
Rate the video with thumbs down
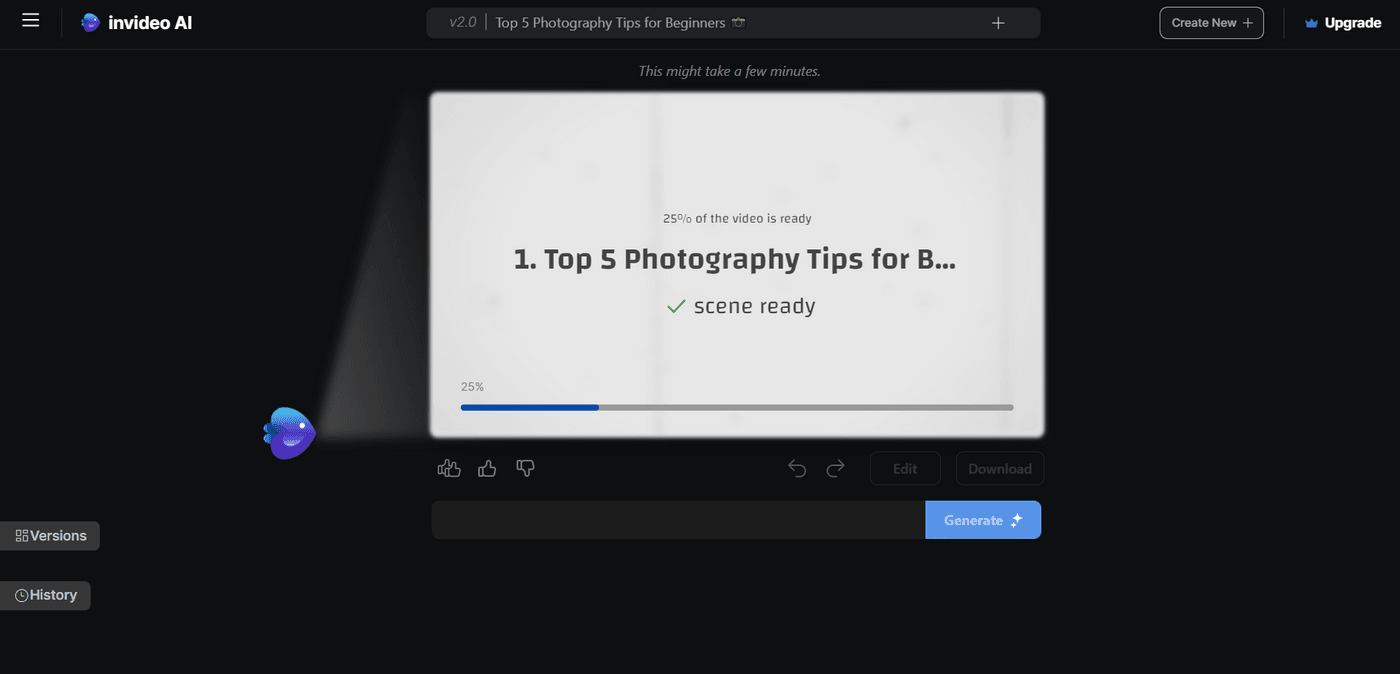pyautogui.click(x=525, y=467)
